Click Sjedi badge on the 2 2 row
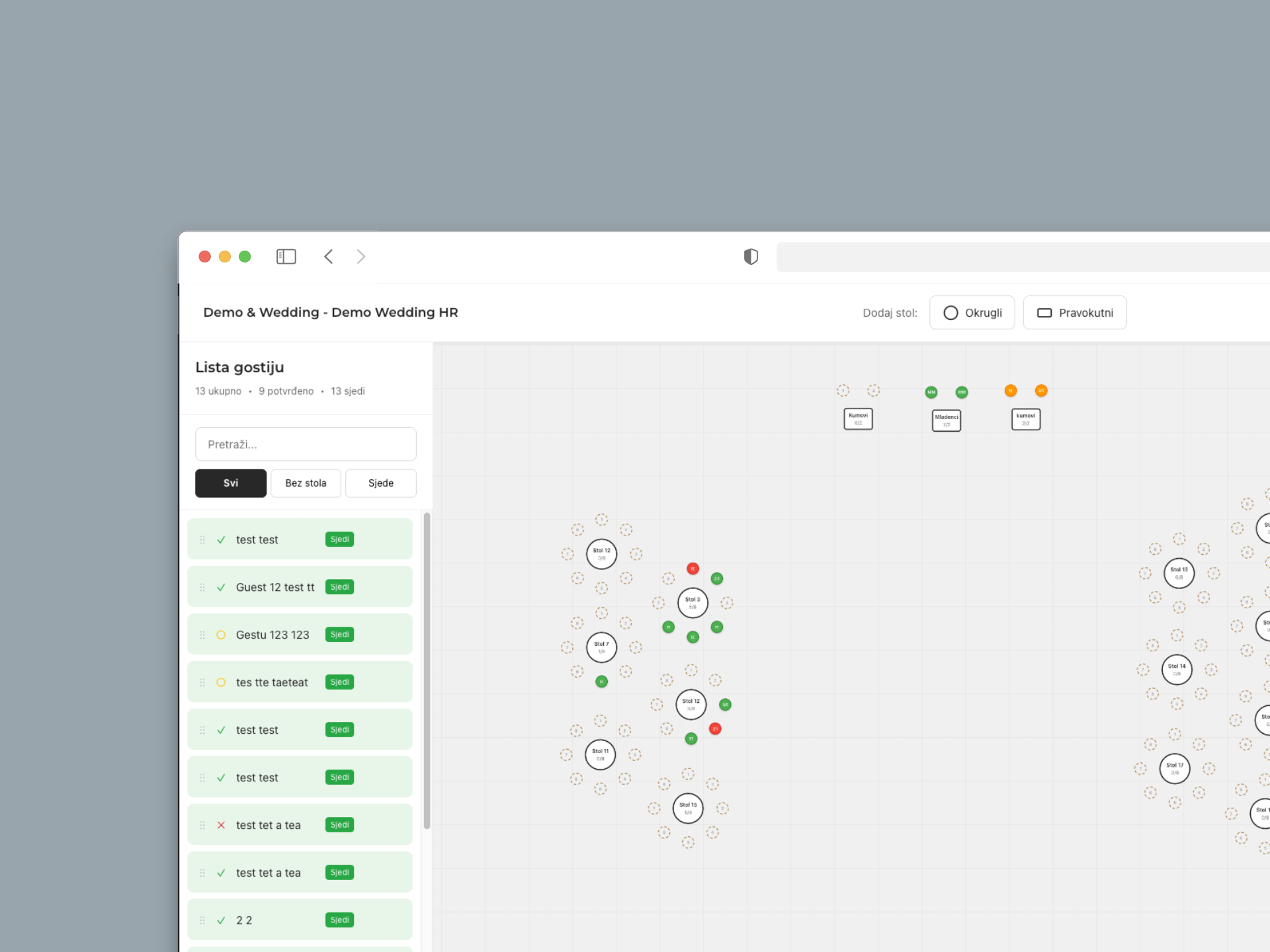 [339, 920]
